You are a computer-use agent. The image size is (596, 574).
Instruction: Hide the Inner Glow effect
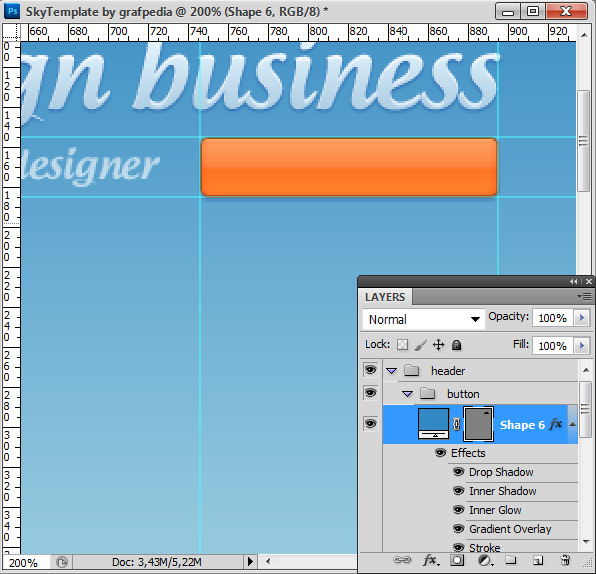[x=458, y=510]
